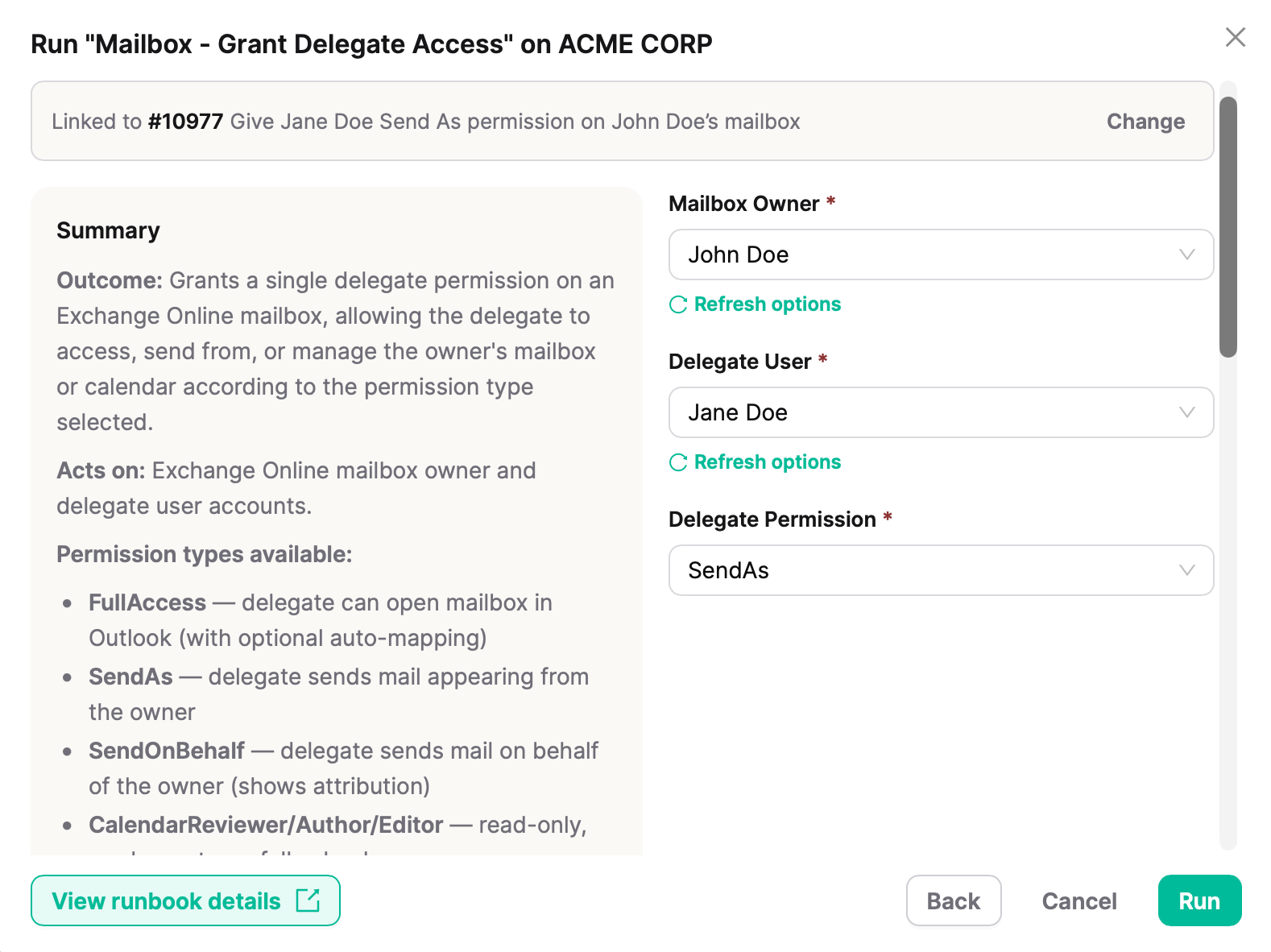This screenshot has height=952, width=1271.
Task: Click the chevron arrow in Delegate Permission field
Action: (1186, 570)
